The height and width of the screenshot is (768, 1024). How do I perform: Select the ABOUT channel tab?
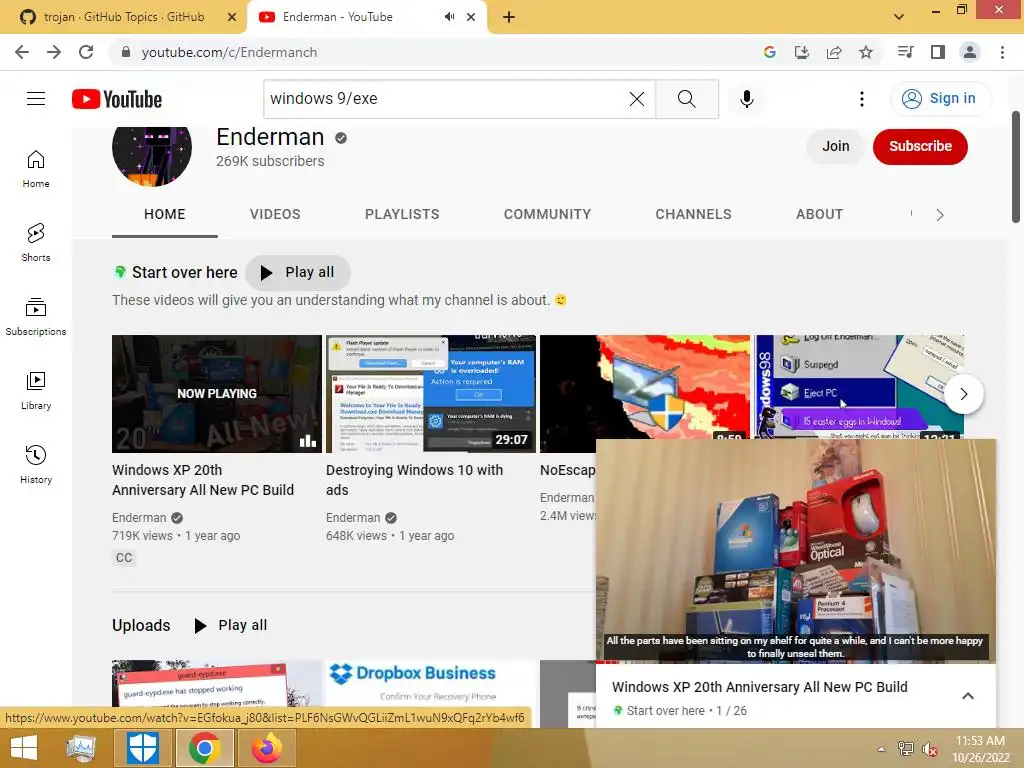click(x=820, y=214)
